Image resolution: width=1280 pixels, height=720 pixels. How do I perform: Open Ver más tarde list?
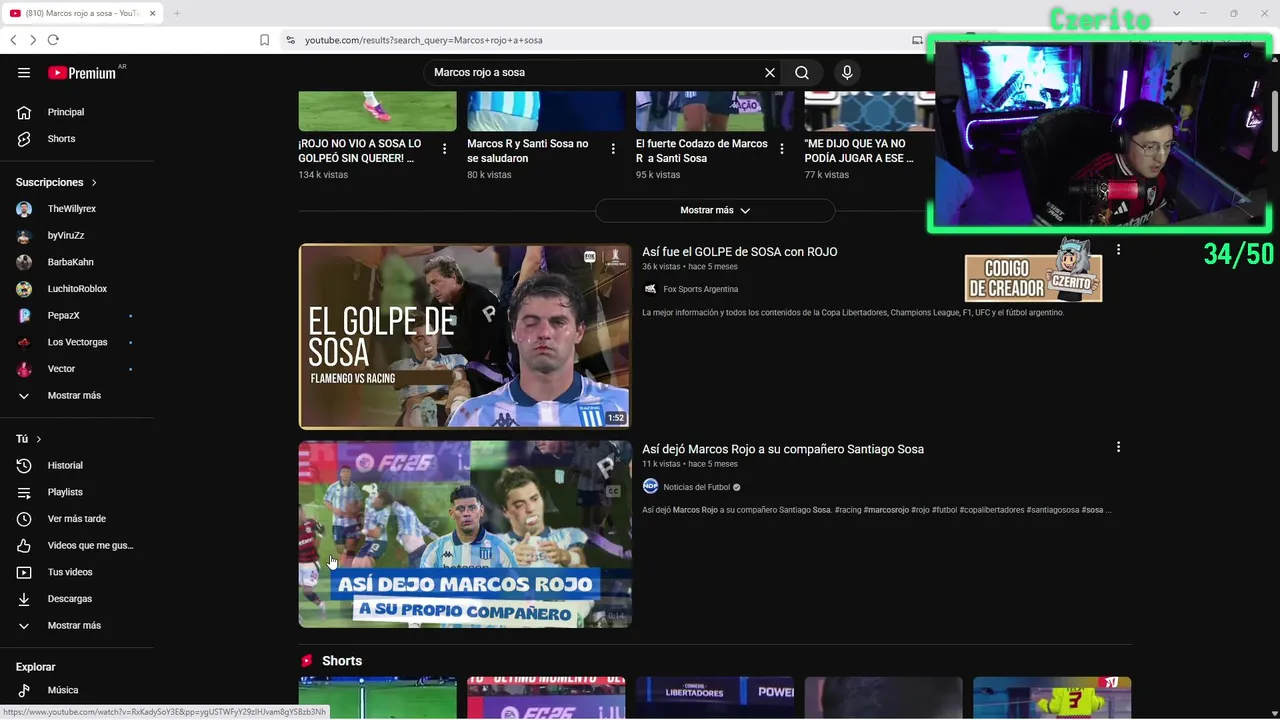(x=77, y=519)
